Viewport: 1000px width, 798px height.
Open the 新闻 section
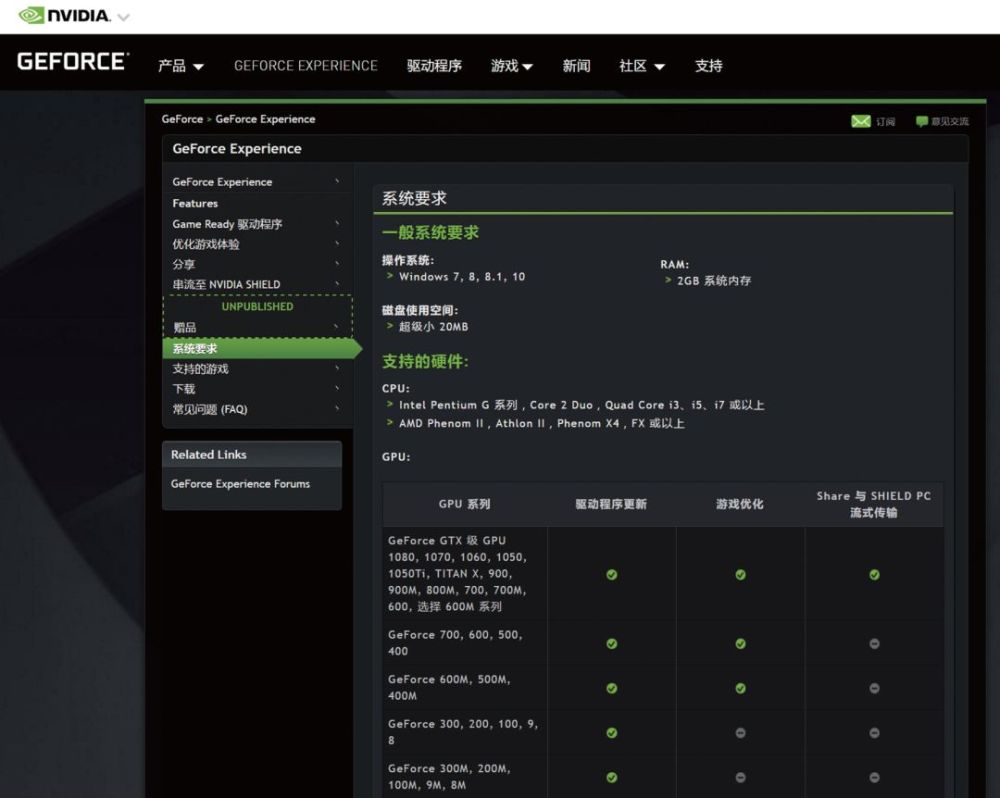tap(576, 66)
